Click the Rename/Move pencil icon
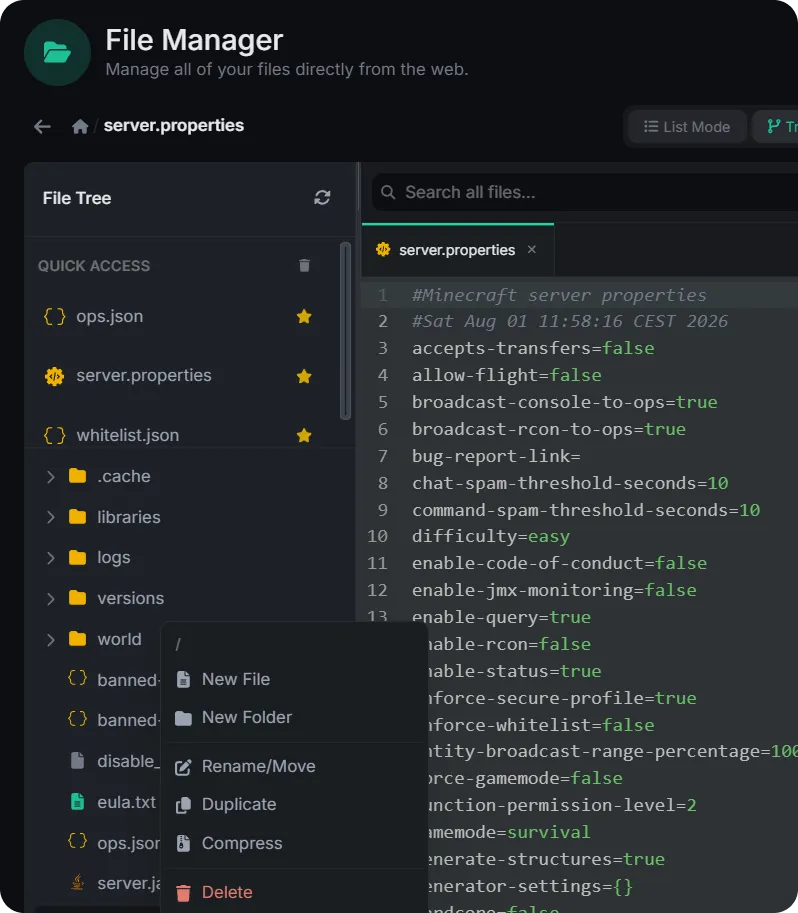The width and height of the screenshot is (798, 913). (x=183, y=767)
